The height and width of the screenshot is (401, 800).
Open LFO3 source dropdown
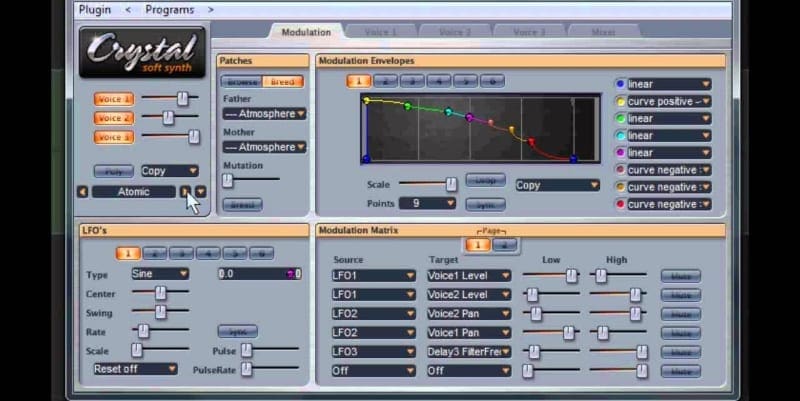[373, 352]
